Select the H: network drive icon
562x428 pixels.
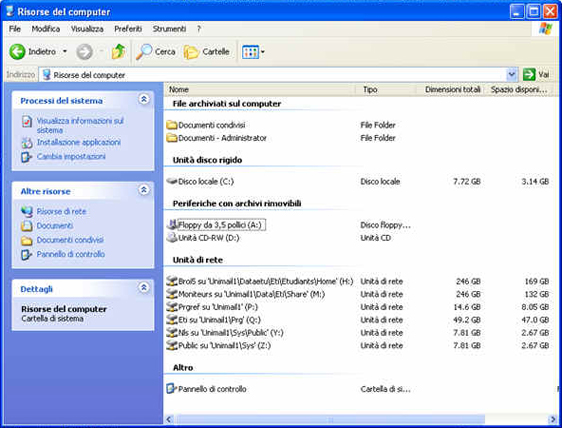[x=172, y=281]
